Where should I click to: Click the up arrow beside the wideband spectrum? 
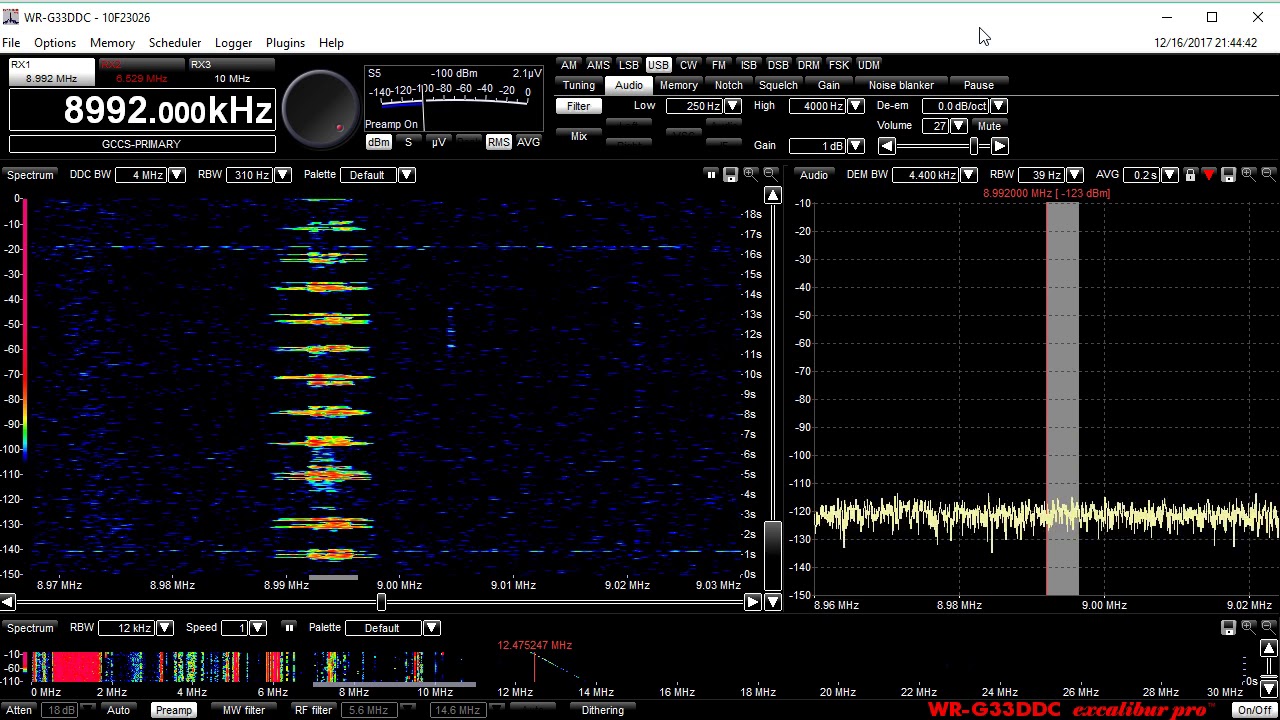click(x=1270, y=650)
